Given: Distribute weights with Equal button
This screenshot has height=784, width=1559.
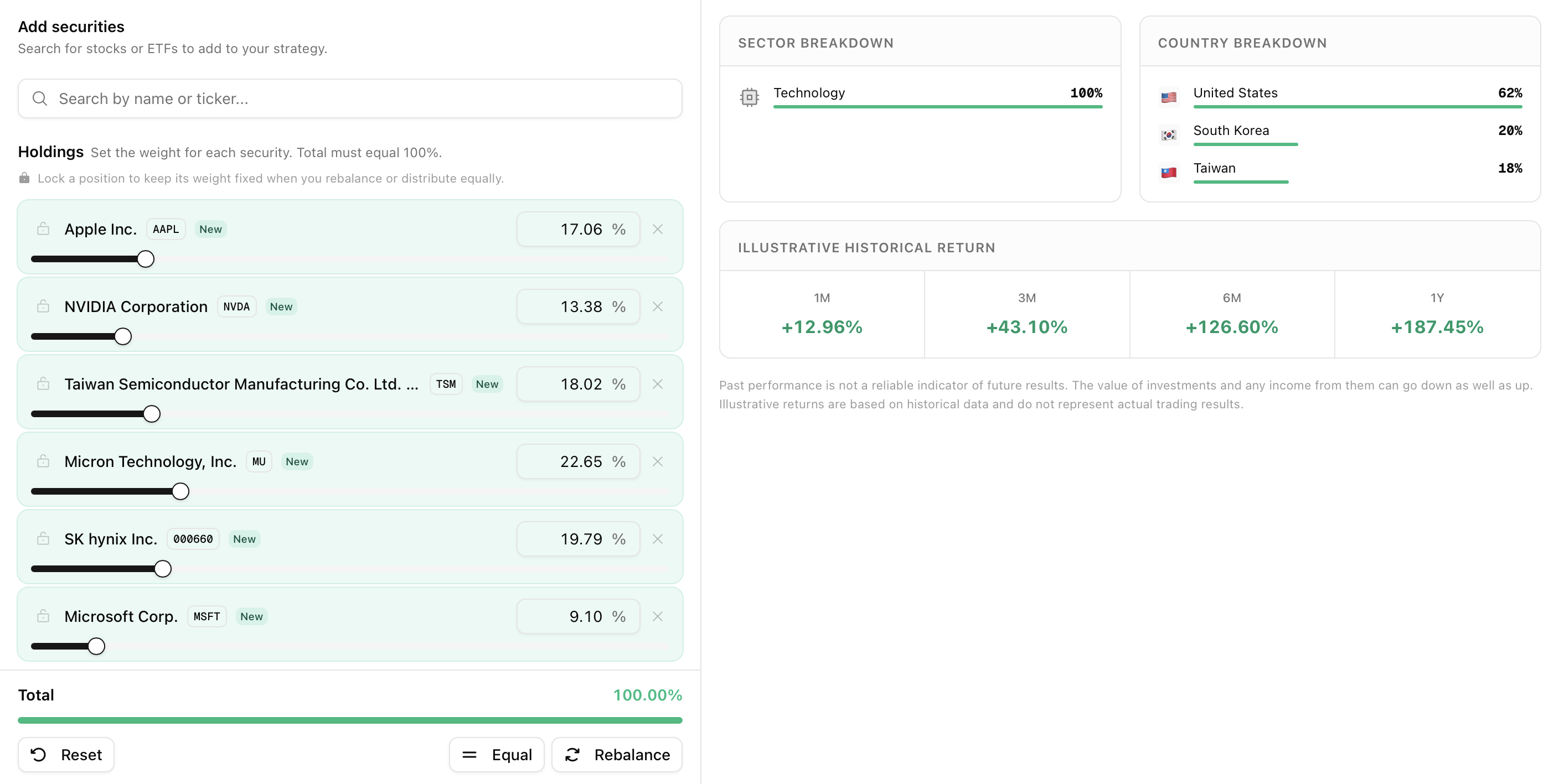Looking at the screenshot, I should (497, 754).
